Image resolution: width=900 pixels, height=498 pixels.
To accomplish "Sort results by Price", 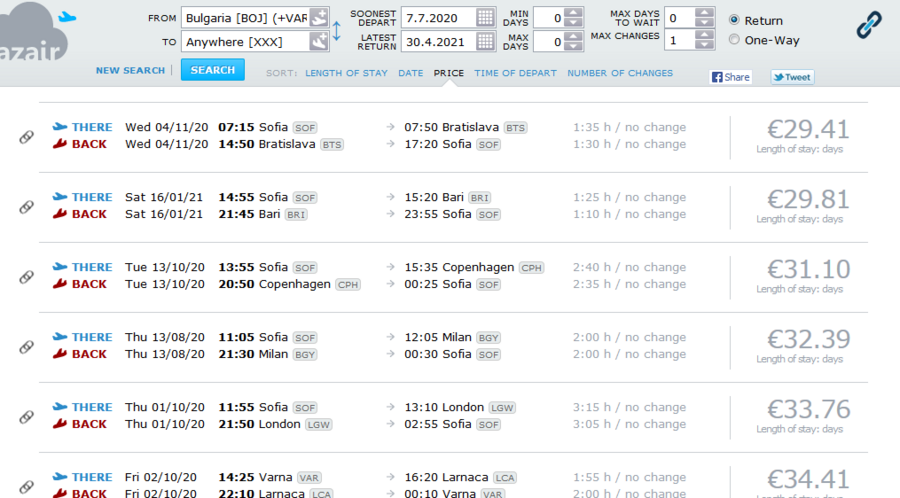I will point(448,73).
